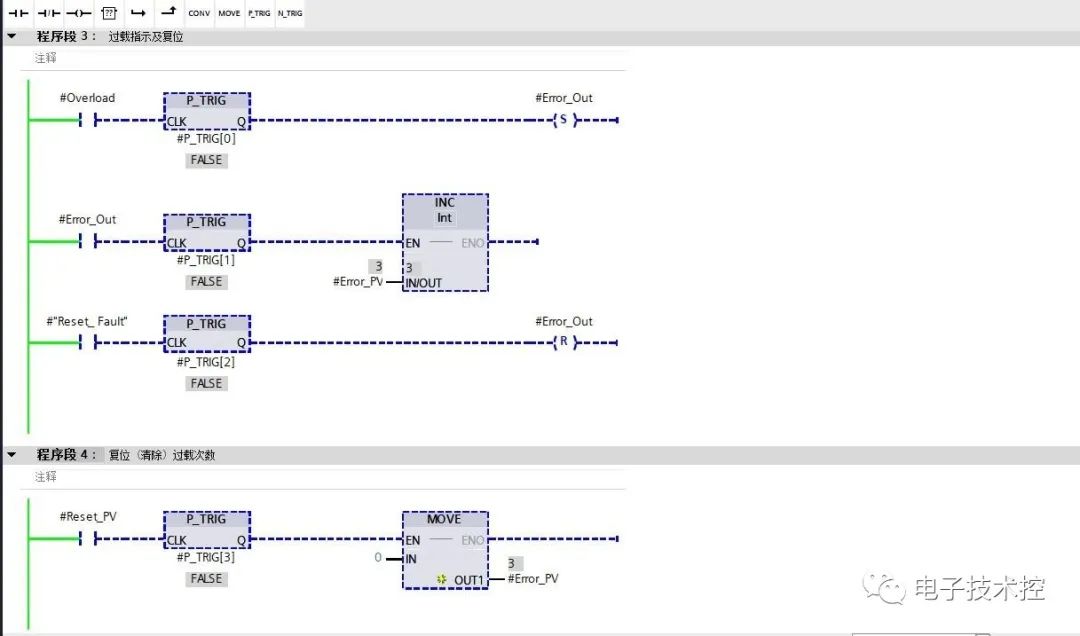Add a MOVE instruction from favorites
This screenshot has height=636, width=1080.
229,13
